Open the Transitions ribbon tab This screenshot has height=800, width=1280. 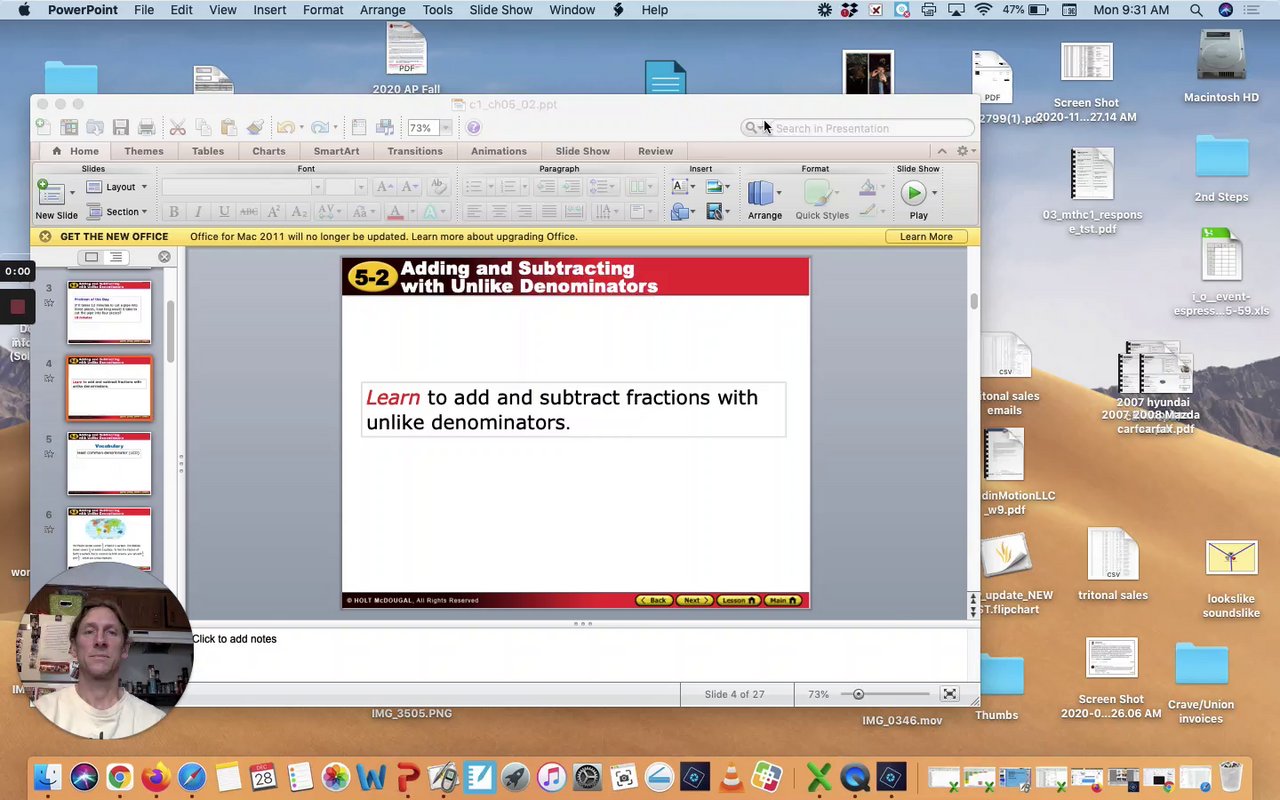click(x=415, y=151)
